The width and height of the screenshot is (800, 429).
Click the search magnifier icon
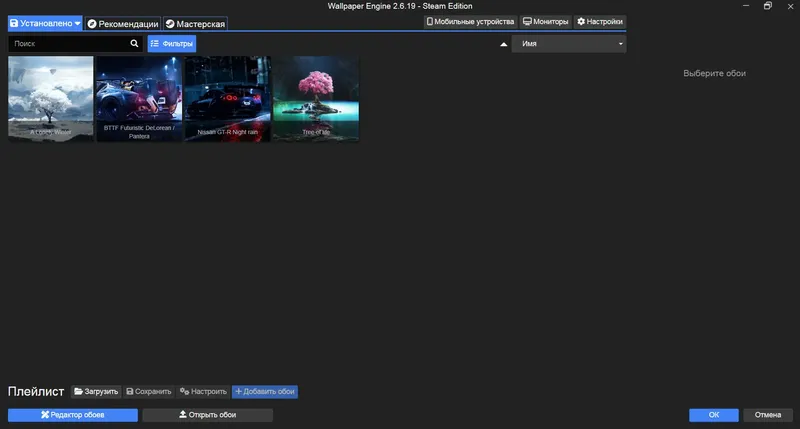tap(134, 43)
